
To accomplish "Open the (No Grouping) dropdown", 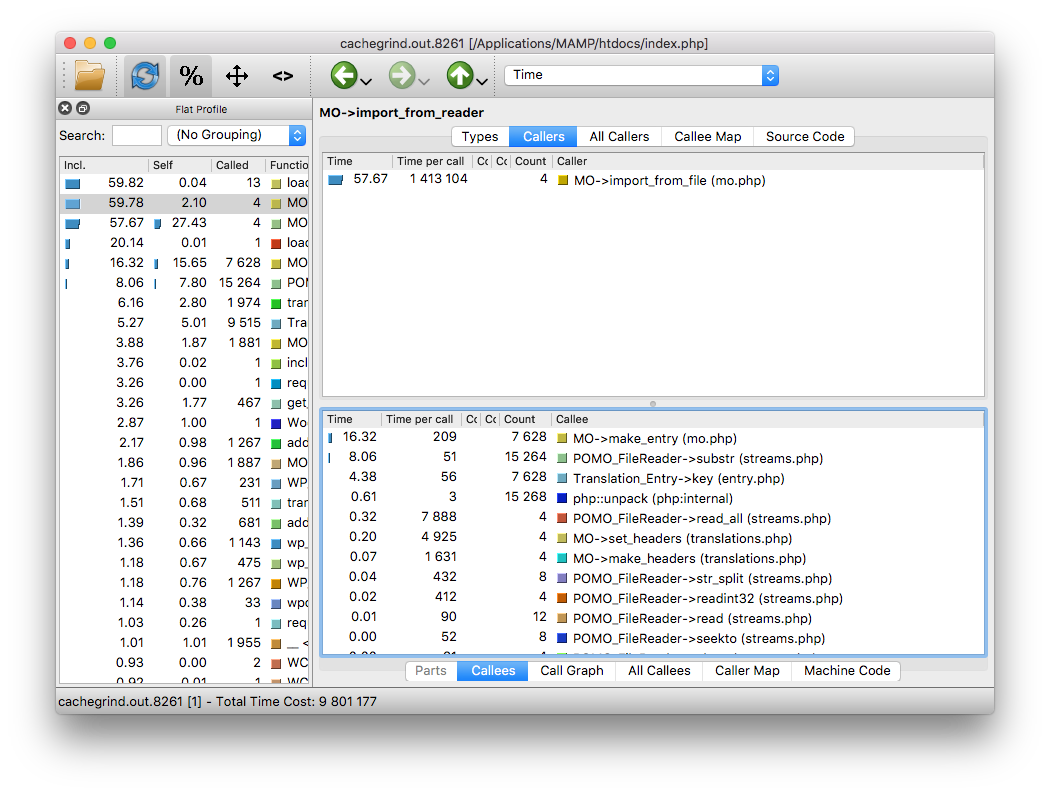I will 236,135.
